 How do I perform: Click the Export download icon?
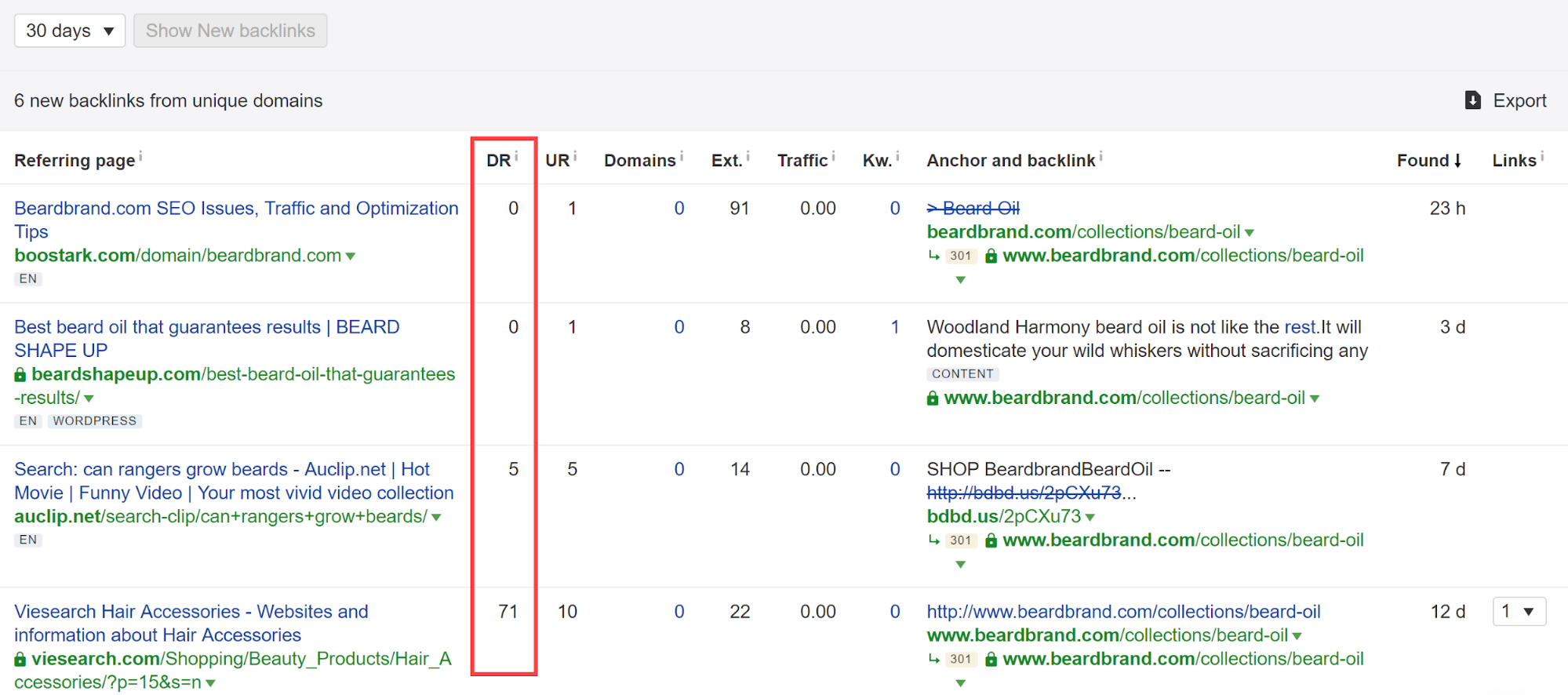tap(1472, 100)
